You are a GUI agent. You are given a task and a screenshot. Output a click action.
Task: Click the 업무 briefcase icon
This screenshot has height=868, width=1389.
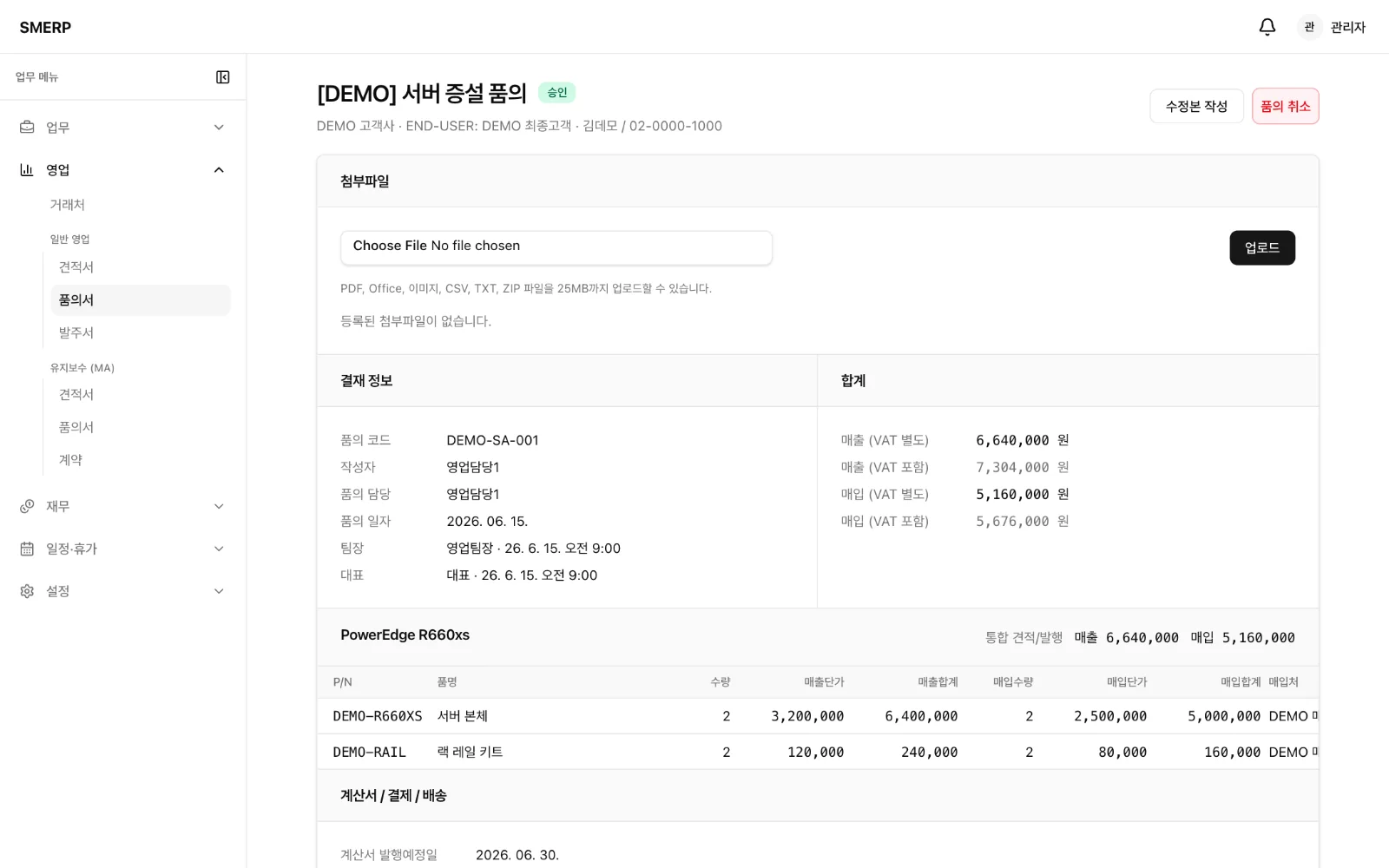[x=27, y=127]
